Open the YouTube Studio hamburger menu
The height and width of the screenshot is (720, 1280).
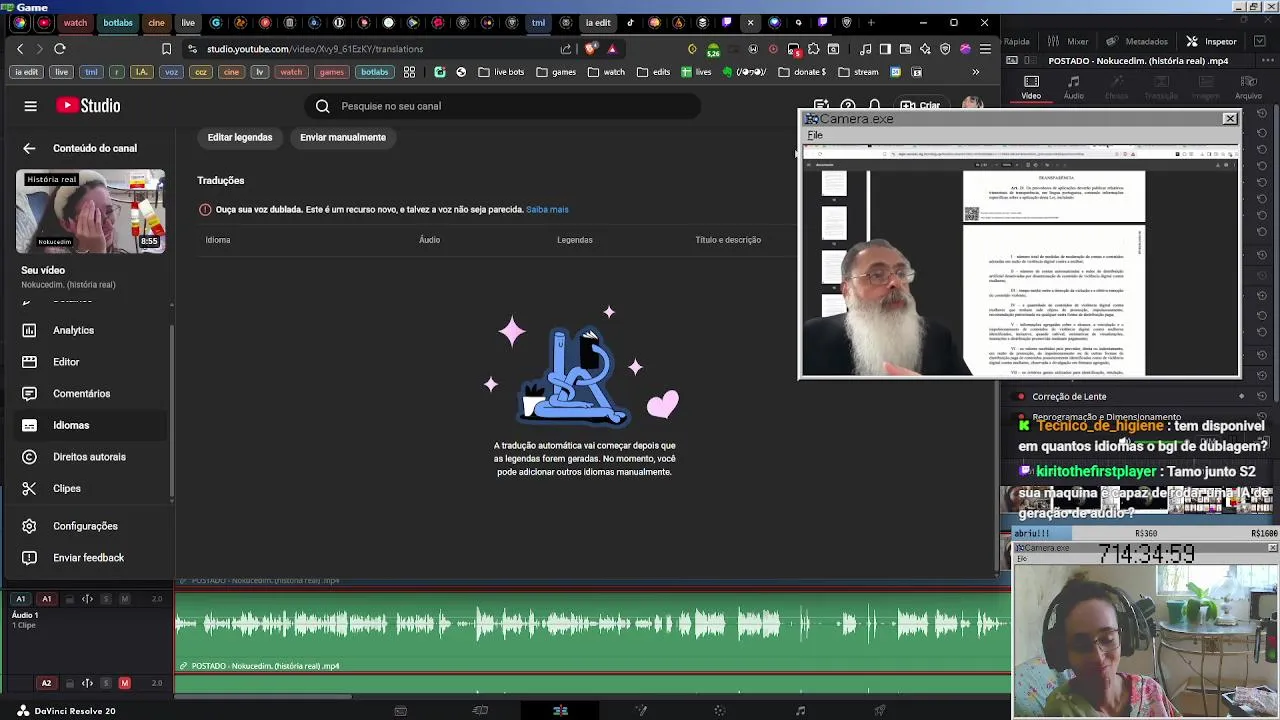pyautogui.click(x=30, y=106)
